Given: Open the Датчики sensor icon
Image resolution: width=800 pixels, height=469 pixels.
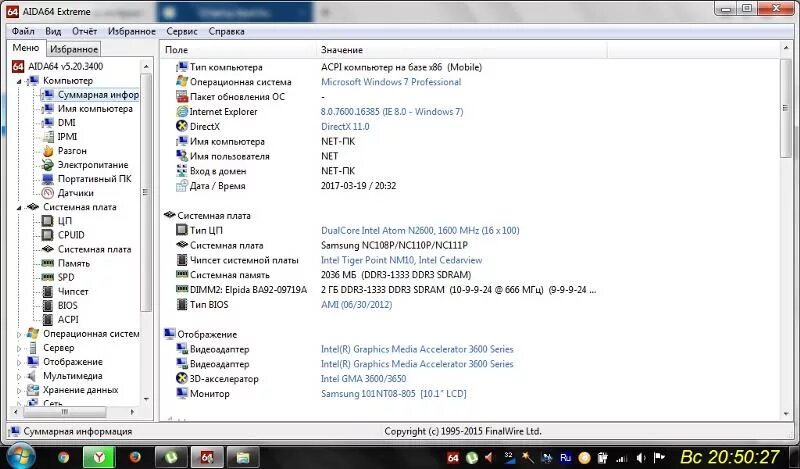Looking at the screenshot, I should tap(48, 193).
